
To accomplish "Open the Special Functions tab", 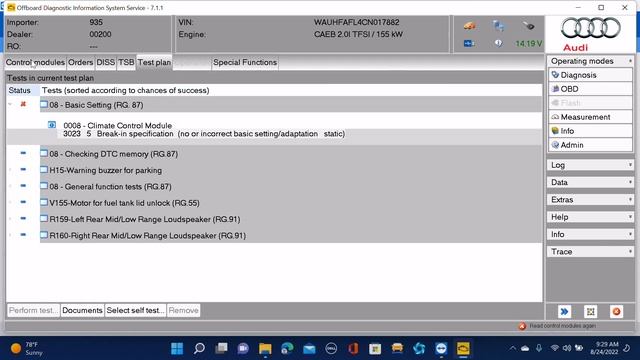I will pyautogui.click(x=245, y=62).
